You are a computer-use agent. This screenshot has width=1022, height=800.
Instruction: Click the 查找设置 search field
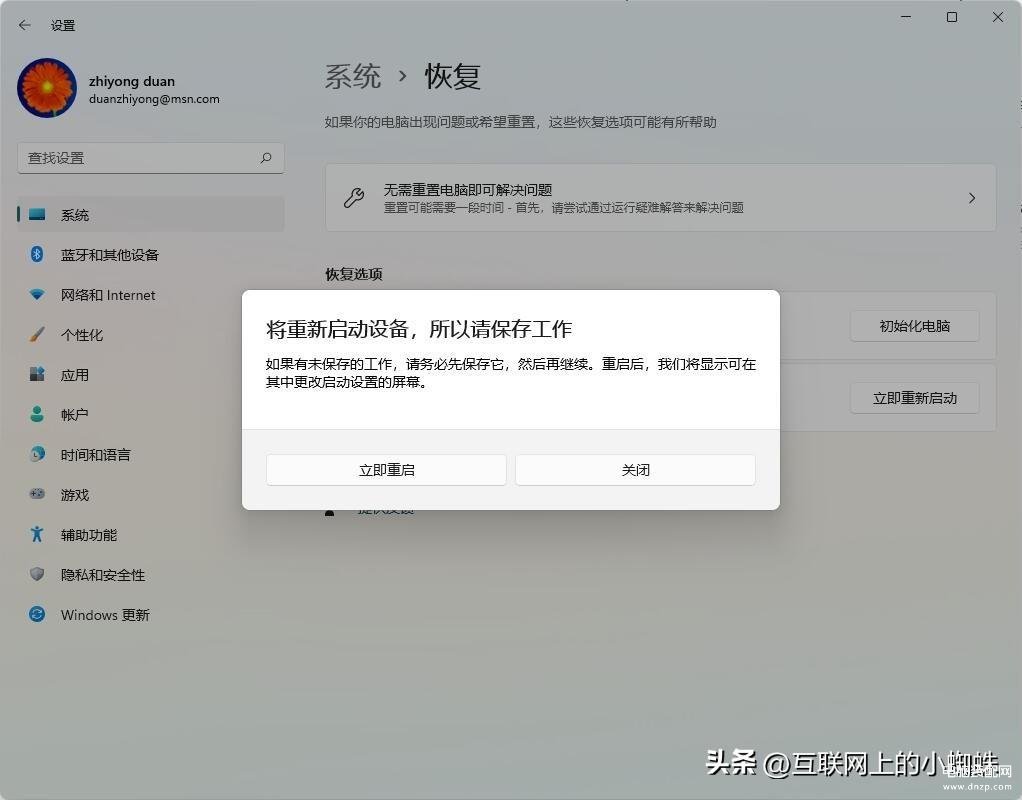tap(151, 158)
